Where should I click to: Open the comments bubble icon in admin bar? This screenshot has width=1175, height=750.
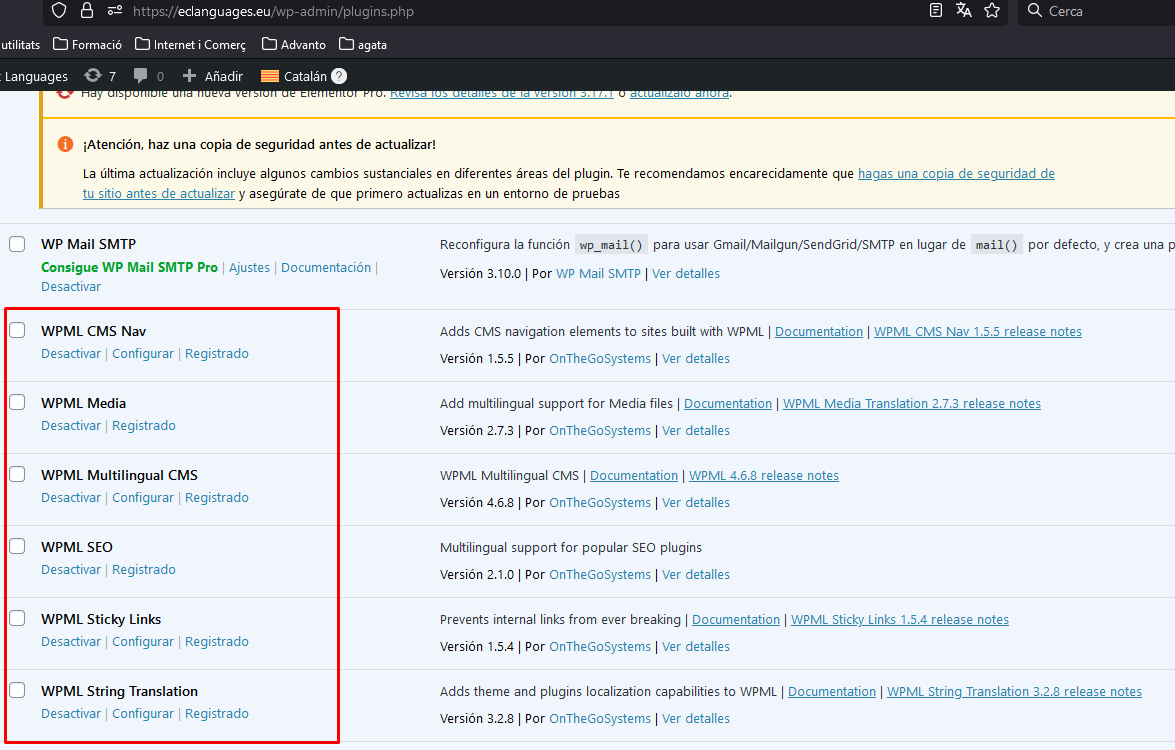click(140, 76)
